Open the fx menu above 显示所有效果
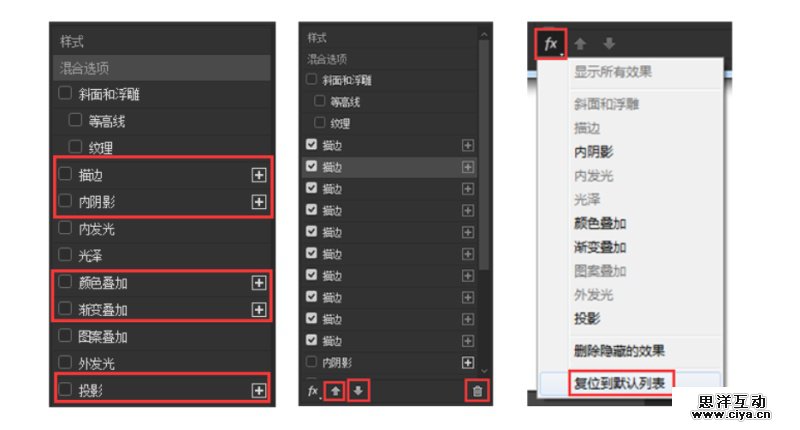 click(551, 44)
